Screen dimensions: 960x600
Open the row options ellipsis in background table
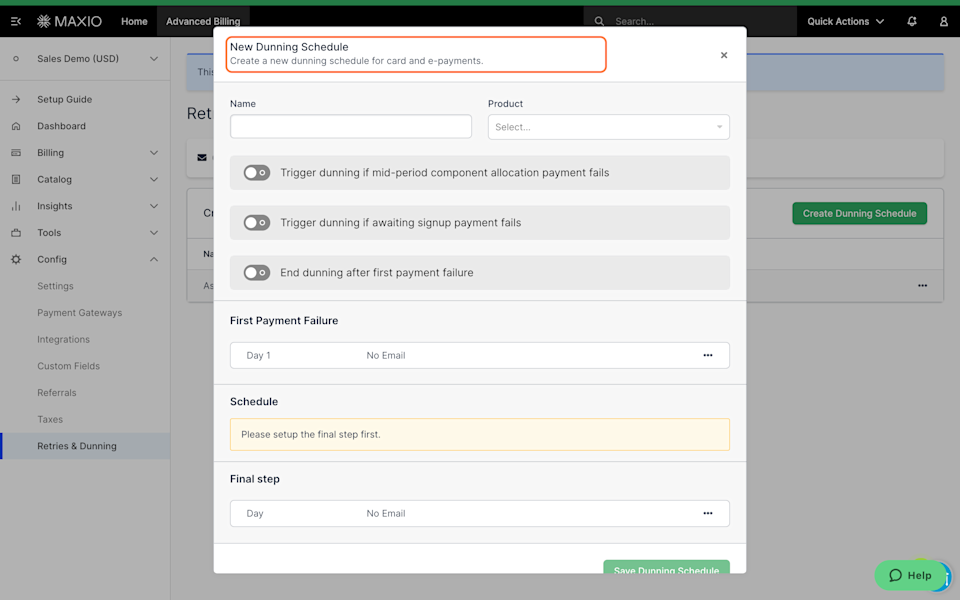[x=922, y=285]
